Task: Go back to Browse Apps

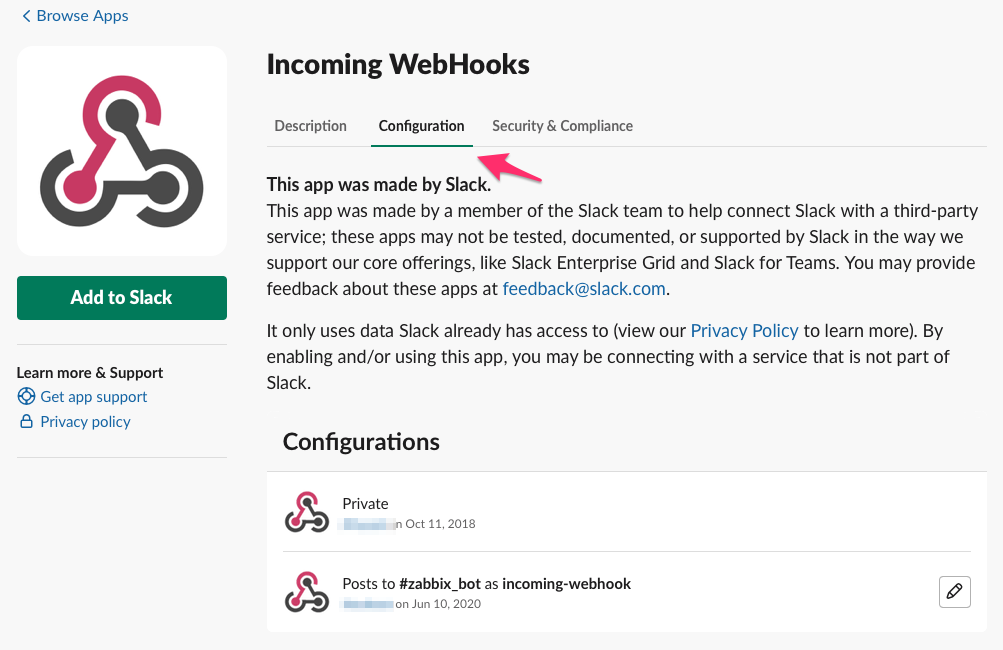Action: tap(75, 16)
